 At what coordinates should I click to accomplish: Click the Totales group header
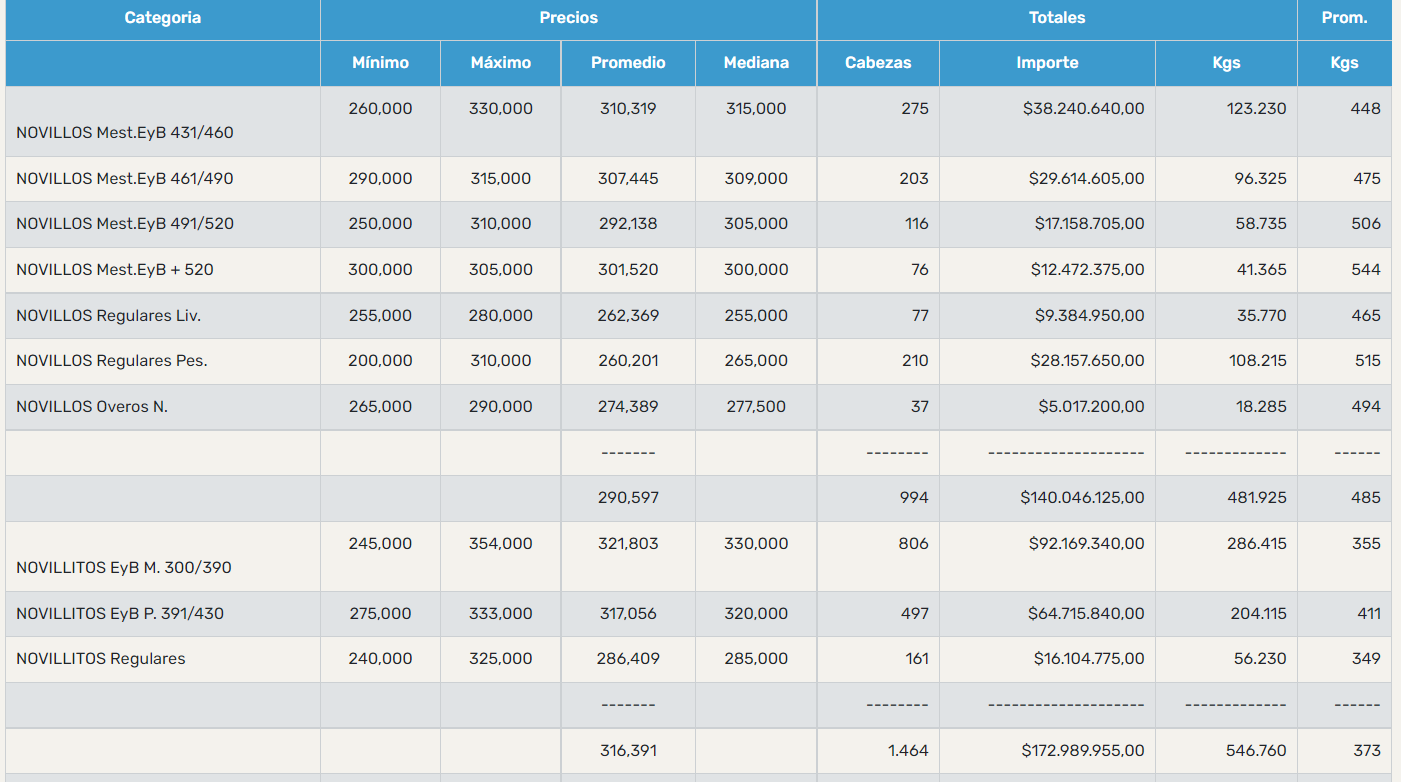click(1057, 18)
